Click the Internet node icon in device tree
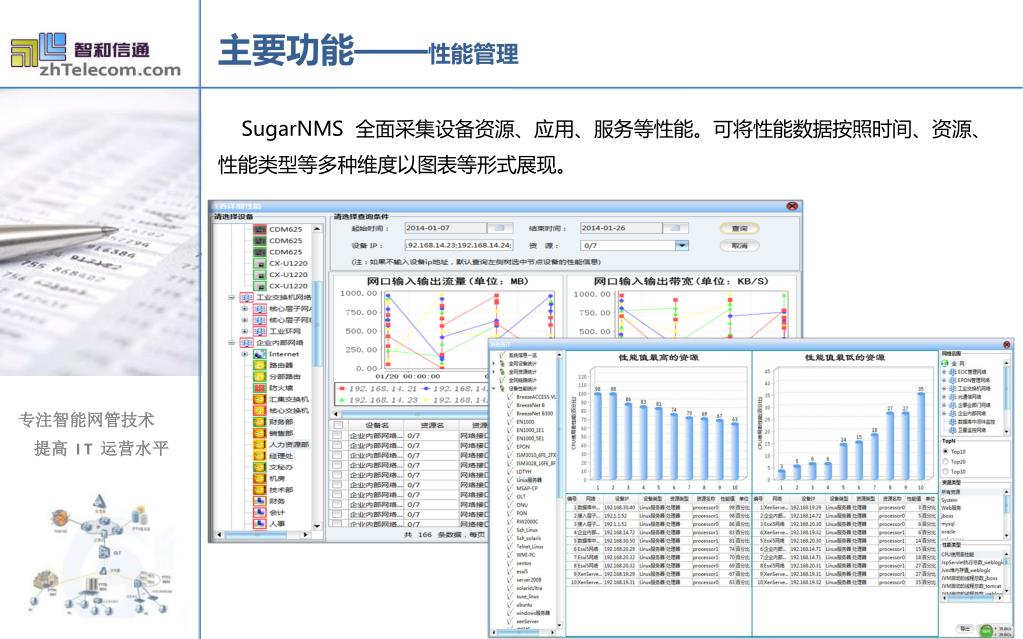1023x639 pixels. coord(260,354)
